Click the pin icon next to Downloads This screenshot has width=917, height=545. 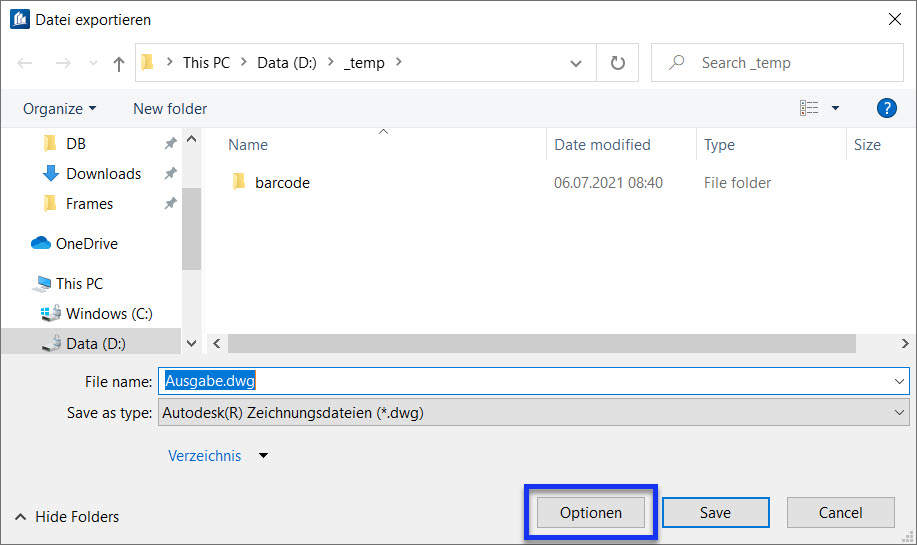[x=170, y=174]
